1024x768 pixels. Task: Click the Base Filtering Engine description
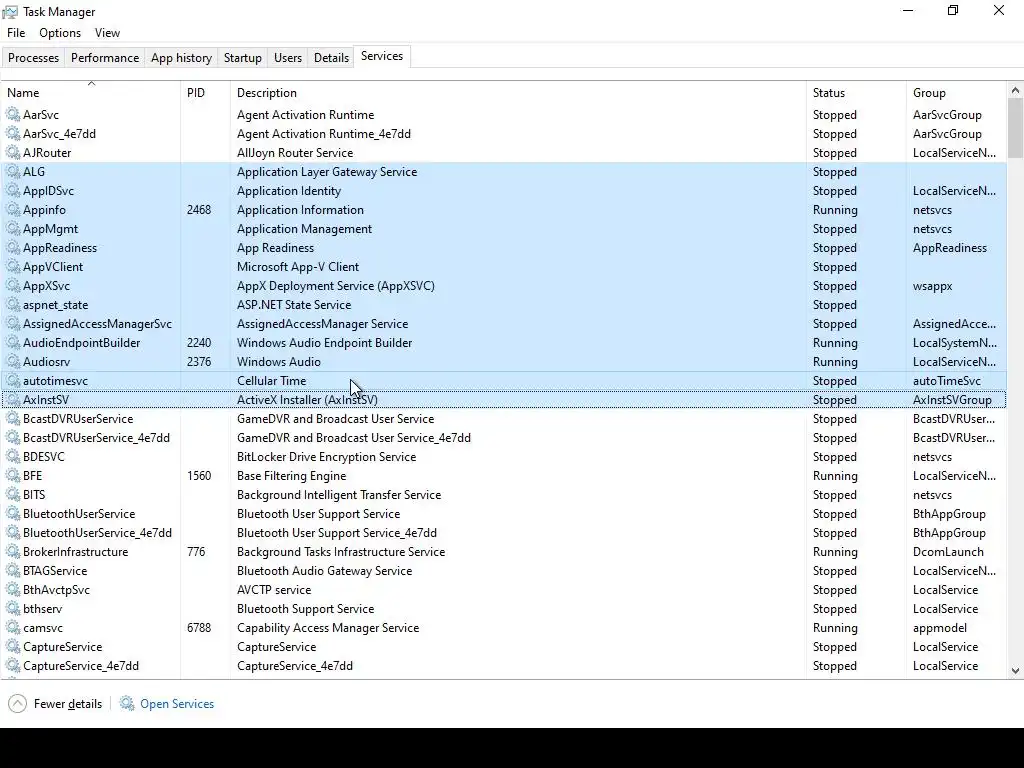tap(291, 475)
